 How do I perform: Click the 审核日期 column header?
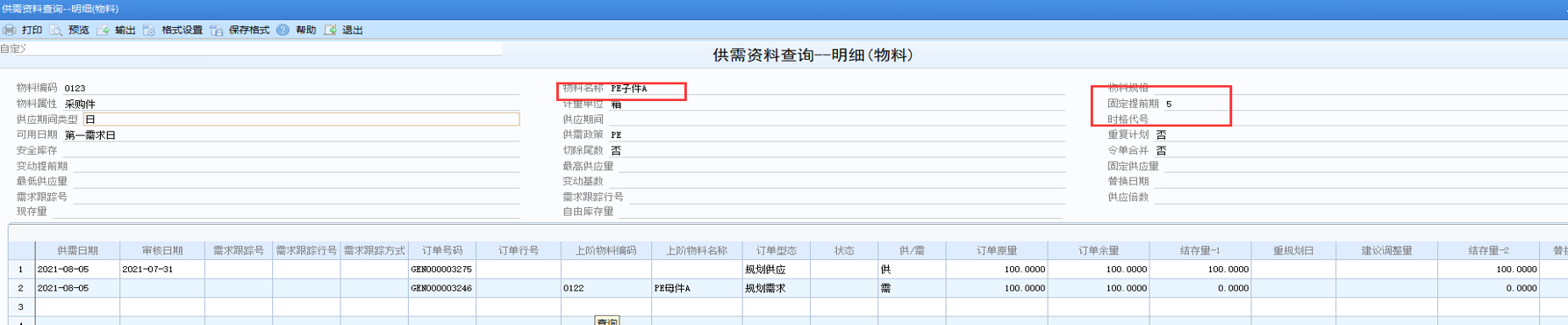tap(162, 250)
